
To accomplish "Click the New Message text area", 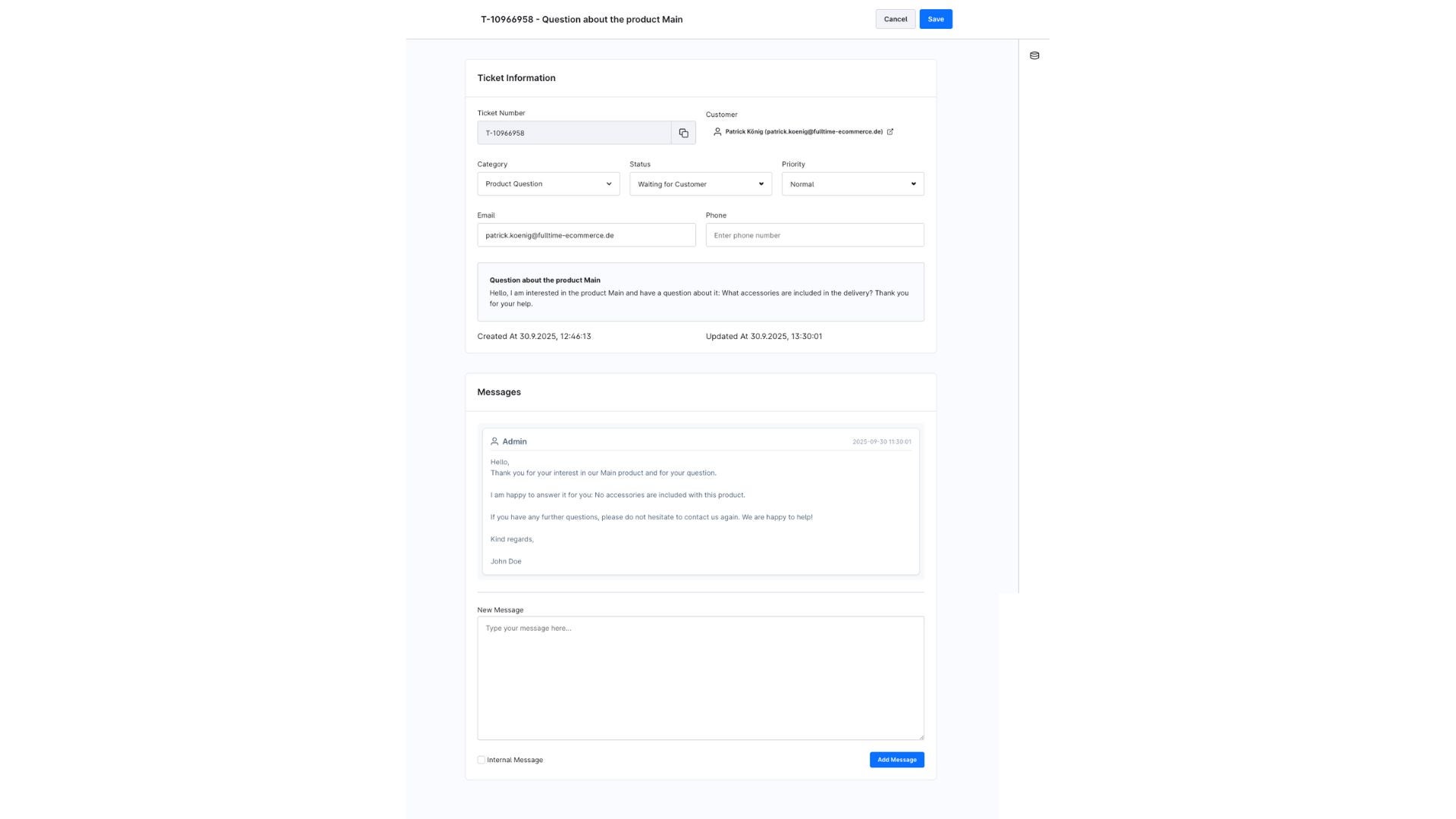I will tap(700, 678).
